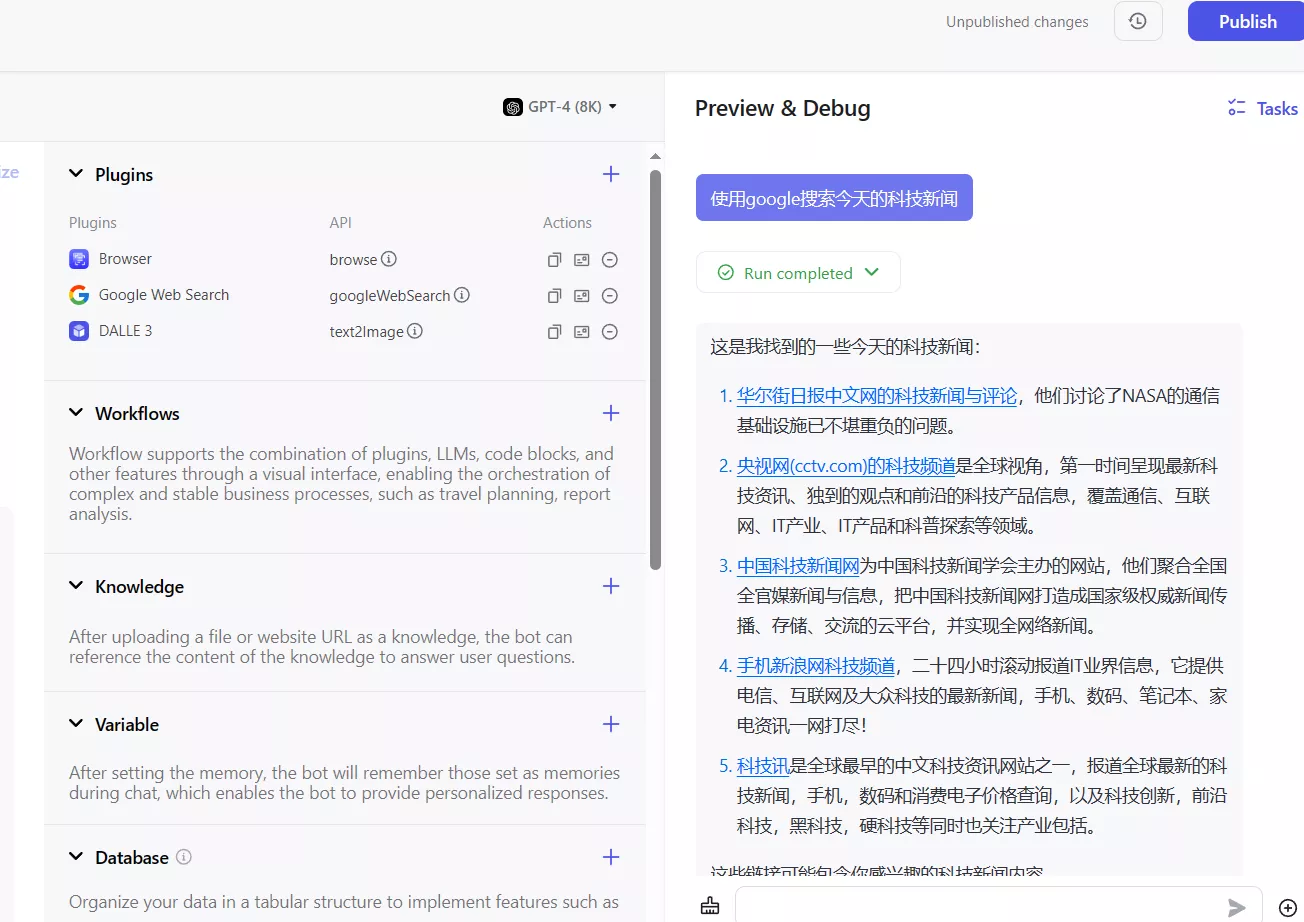The width and height of the screenshot is (1304, 922).
Task: Remove the Google Web Search plugin
Action: coord(610,296)
